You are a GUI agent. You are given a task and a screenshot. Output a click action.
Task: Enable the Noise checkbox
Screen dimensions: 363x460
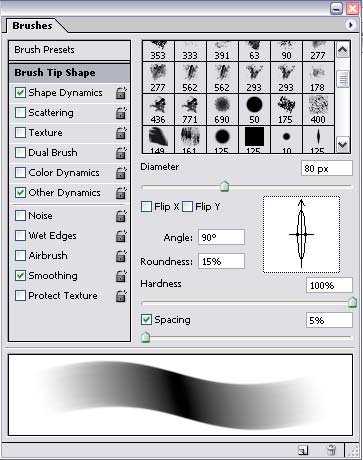20,216
